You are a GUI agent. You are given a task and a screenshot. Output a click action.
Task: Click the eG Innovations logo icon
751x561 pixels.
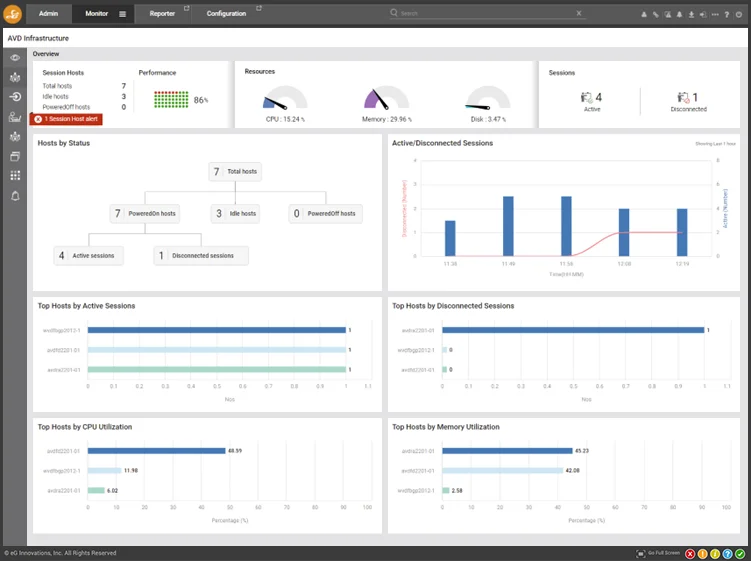point(12,13)
